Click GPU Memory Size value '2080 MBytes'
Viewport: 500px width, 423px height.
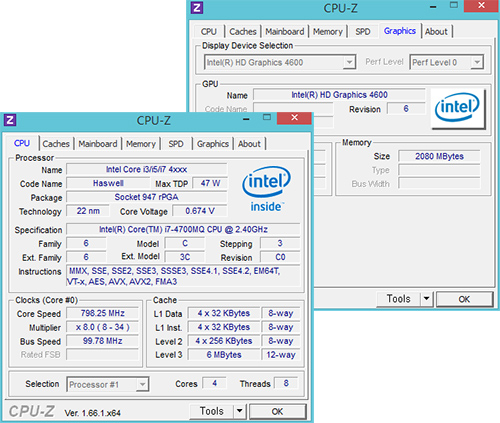coord(439,156)
